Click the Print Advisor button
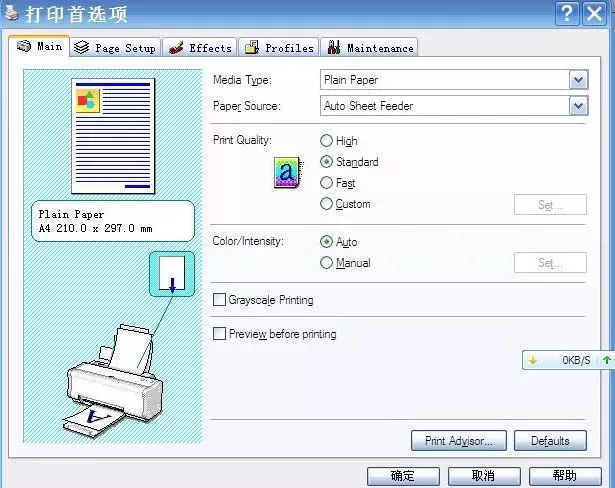 (459, 441)
